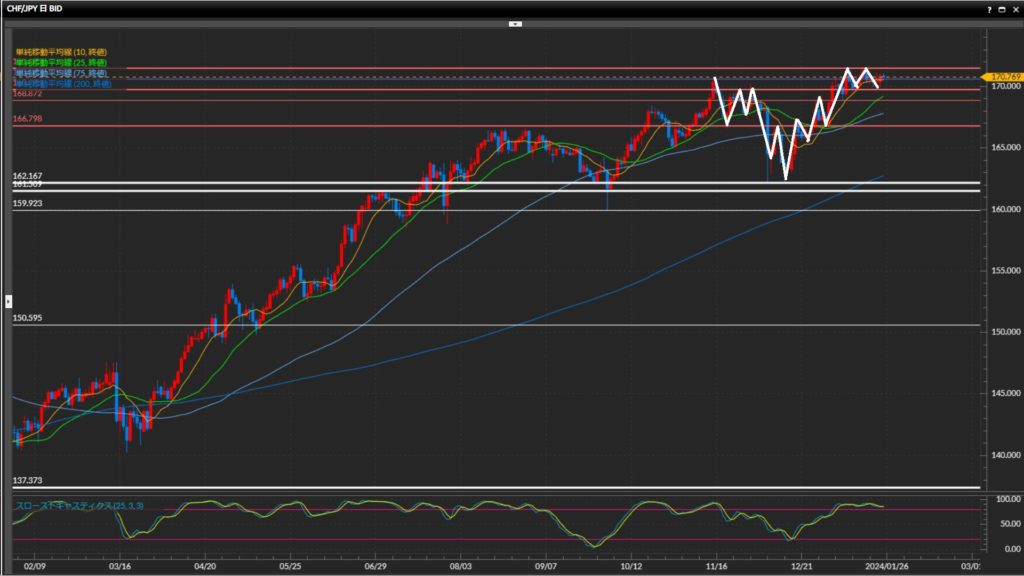The height and width of the screenshot is (576, 1024).
Task: Select the 159.923 horizontal line label
Action: [27, 203]
